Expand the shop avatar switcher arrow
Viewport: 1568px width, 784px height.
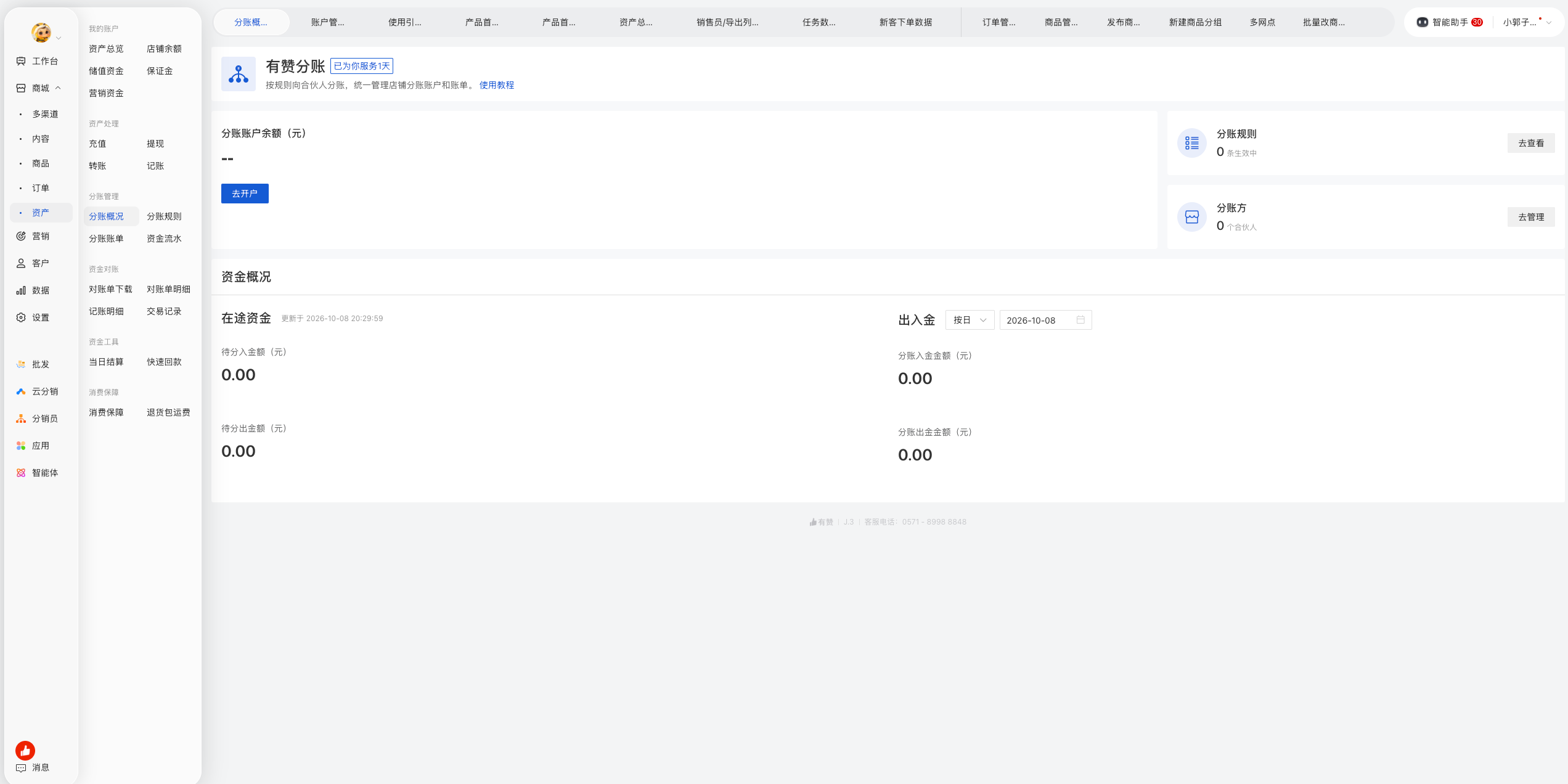tap(59, 38)
